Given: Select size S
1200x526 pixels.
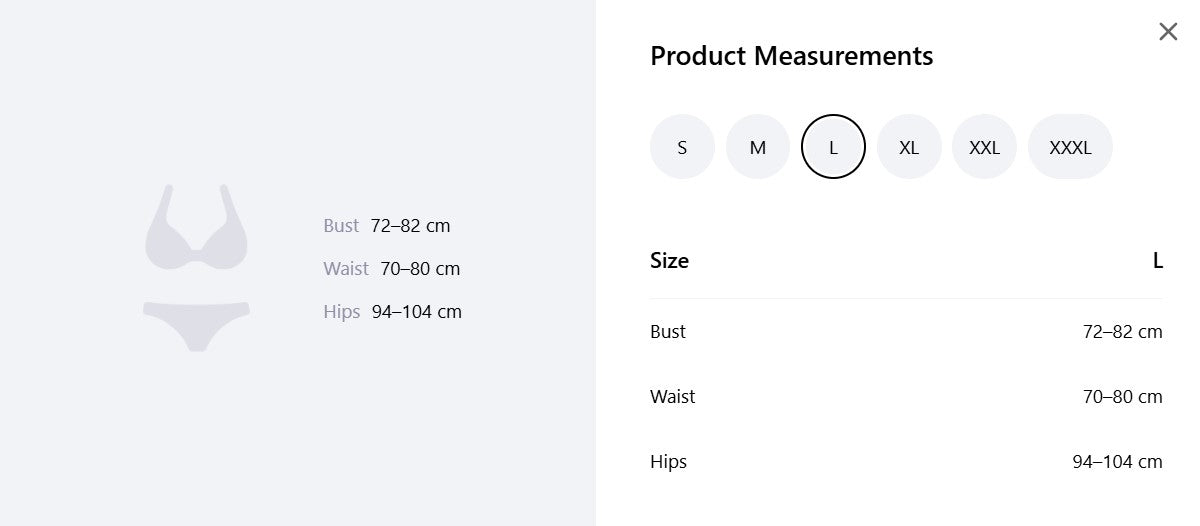Looking at the screenshot, I should (x=682, y=147).
